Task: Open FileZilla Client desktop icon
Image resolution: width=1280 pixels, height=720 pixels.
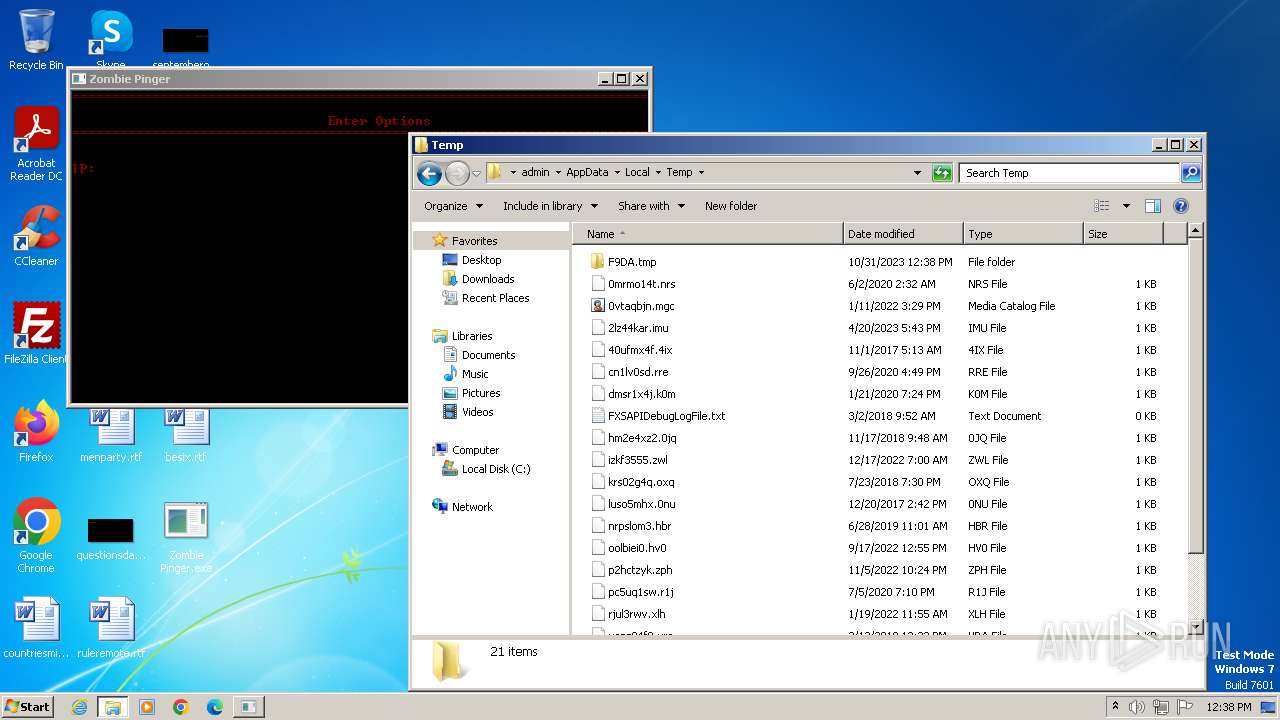Action: coord(36,334)
